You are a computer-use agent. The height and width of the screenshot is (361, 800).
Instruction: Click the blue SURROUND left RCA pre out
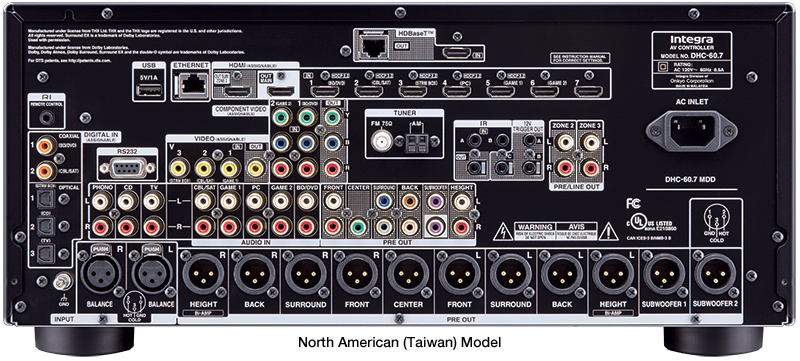pos(384,201)
